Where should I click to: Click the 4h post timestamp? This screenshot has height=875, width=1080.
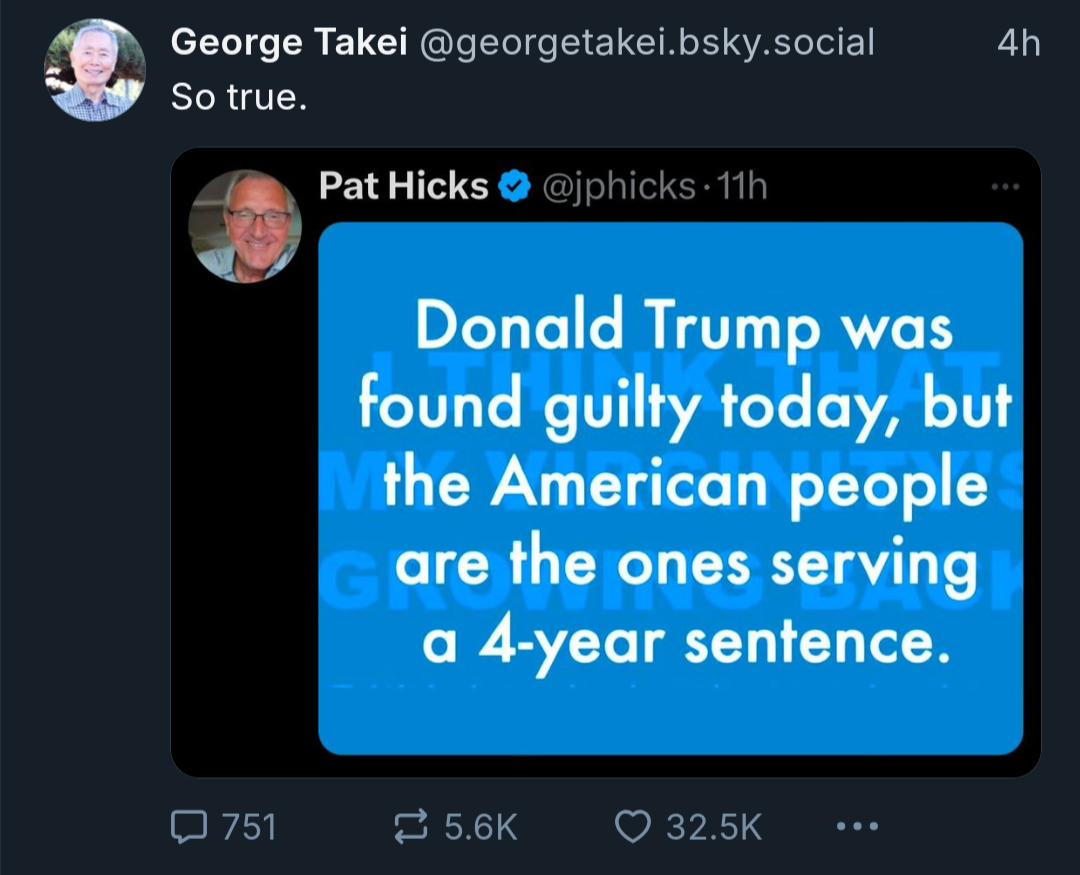[1018, 43]
